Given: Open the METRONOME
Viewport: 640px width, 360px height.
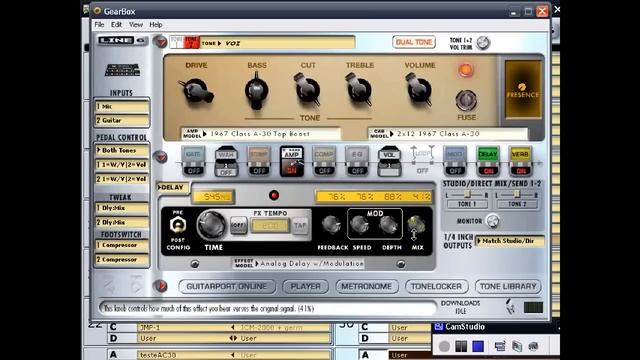Looking at the screenshot, I should pos(366,287).
